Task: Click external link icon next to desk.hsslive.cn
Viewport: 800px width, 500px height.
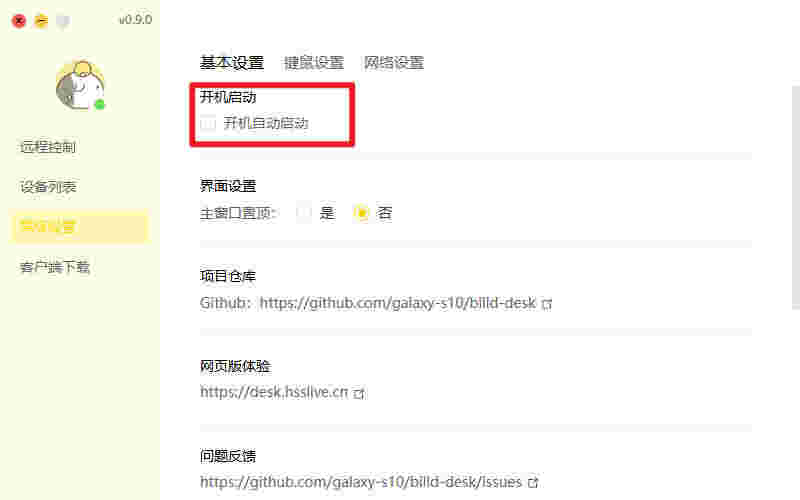Action: click(x=359, y=393)
